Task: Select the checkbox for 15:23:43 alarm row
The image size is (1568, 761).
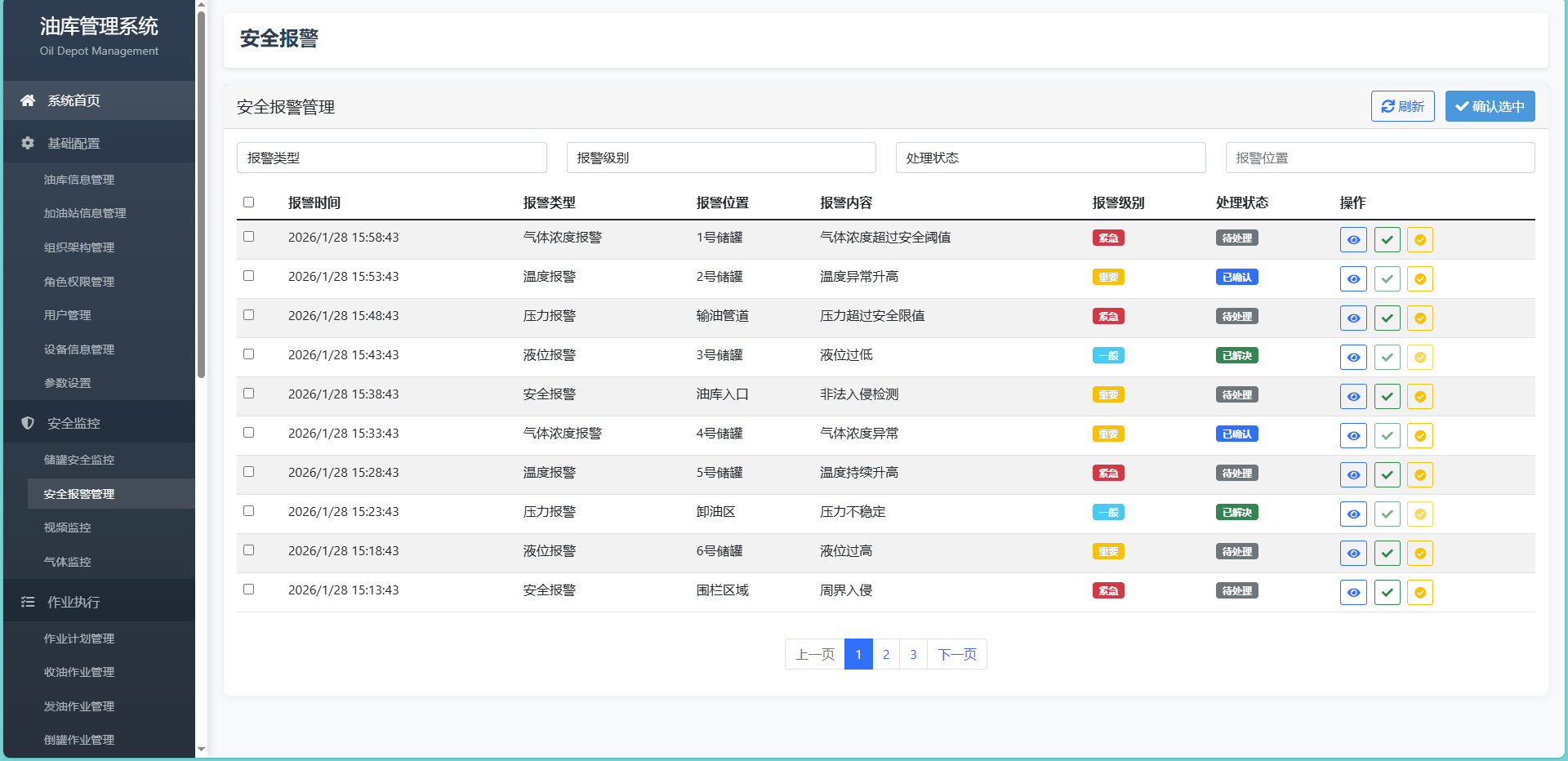Action: click(249, 511)
